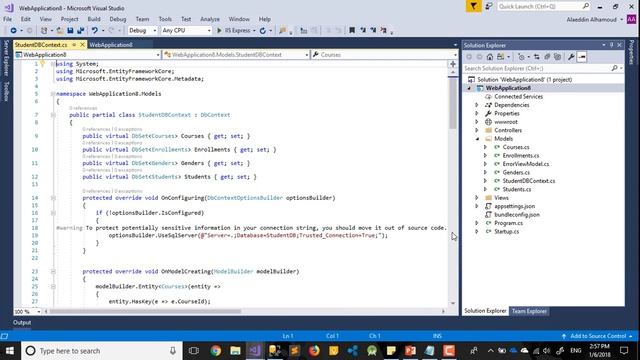Expand the Controllers folder

[477, 130]
